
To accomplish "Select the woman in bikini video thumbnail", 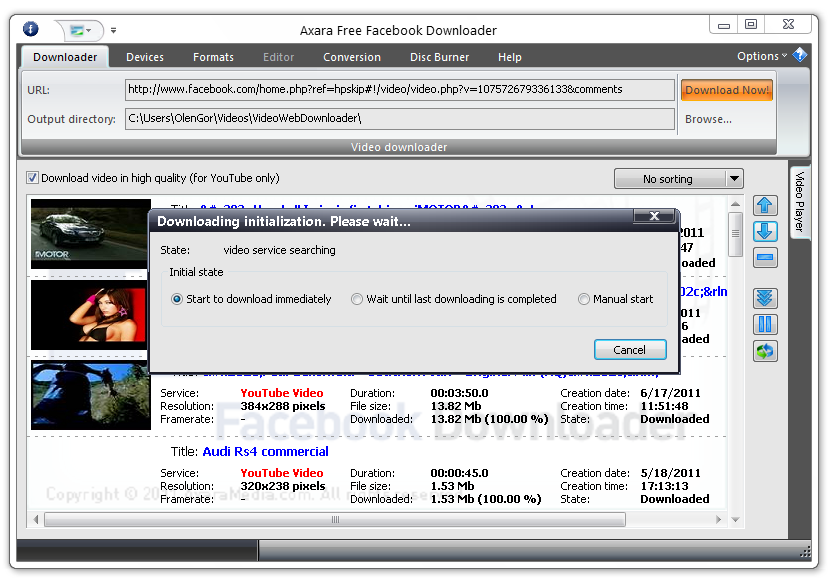I will click(x=88, y=315).
